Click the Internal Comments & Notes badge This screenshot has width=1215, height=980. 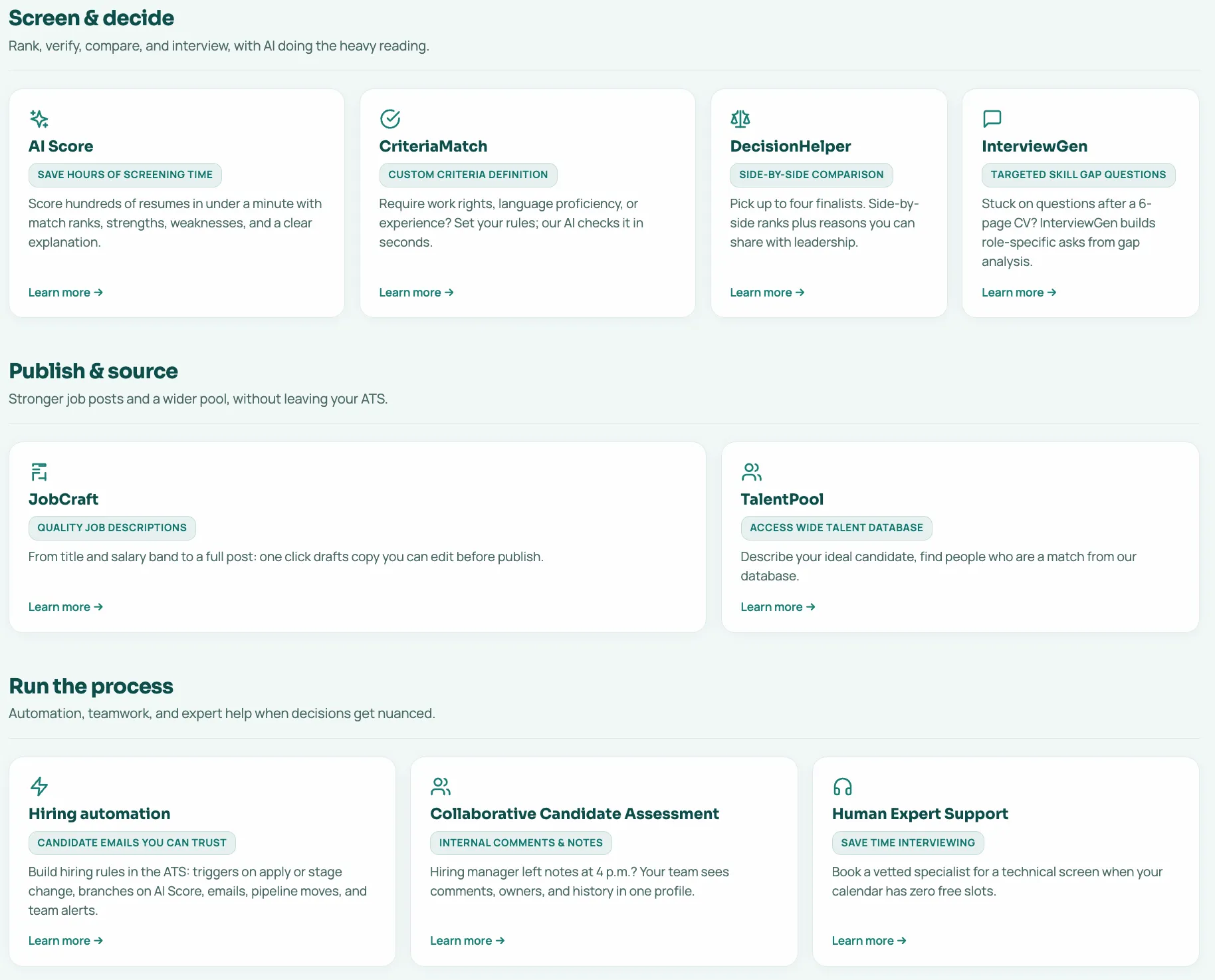coord(521,843)
